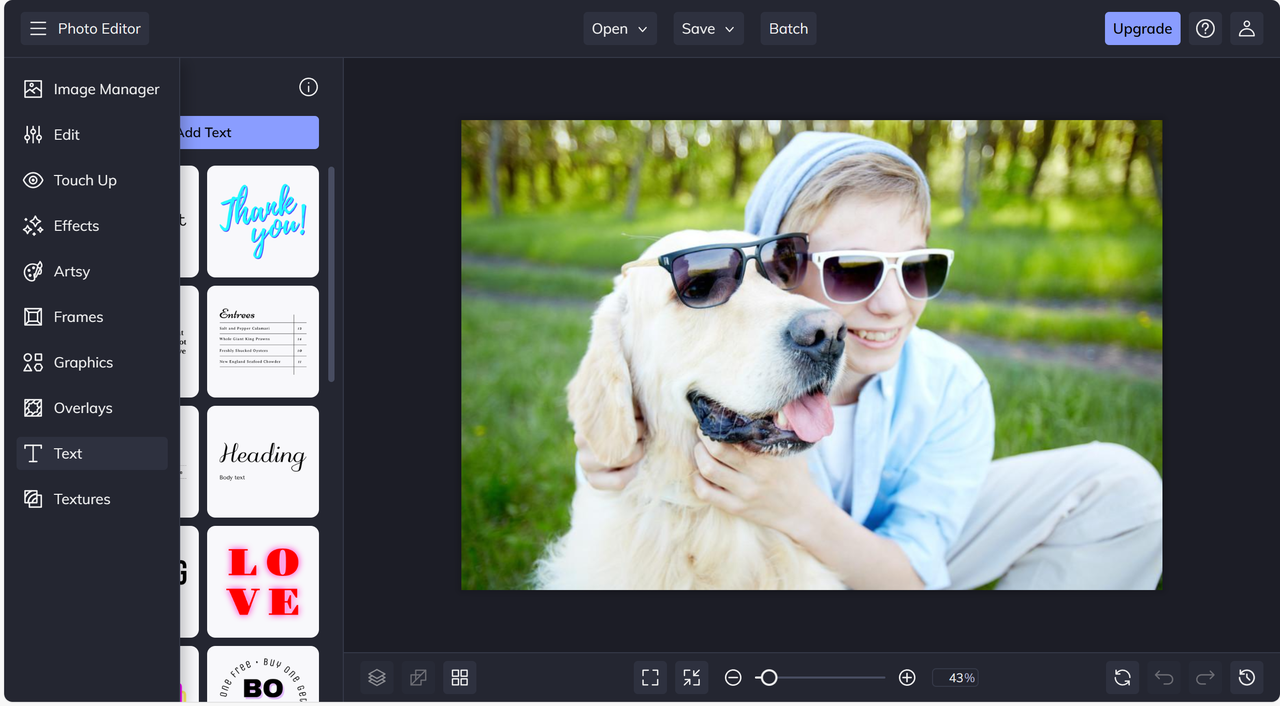Choose the red LOVE text template
The height and width of the screenshot is (706, 1280).
(263, 581)
